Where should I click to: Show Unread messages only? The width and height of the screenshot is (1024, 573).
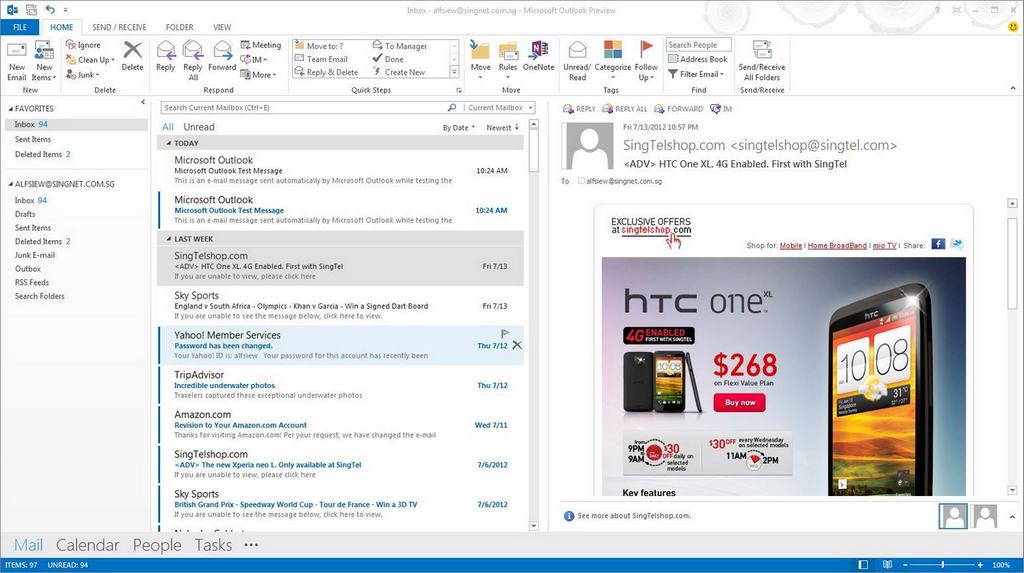(199, 127)
